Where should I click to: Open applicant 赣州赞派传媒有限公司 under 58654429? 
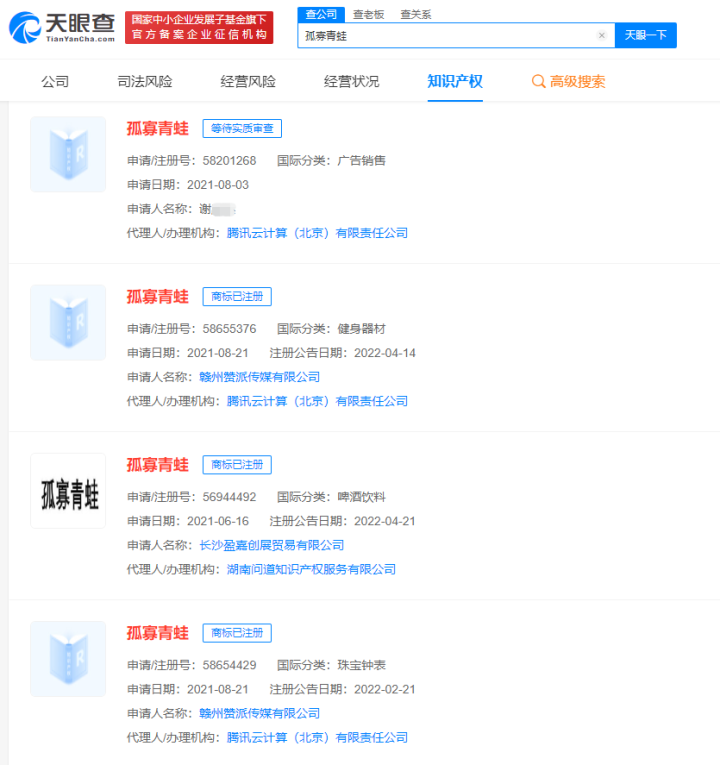point(260,714)
